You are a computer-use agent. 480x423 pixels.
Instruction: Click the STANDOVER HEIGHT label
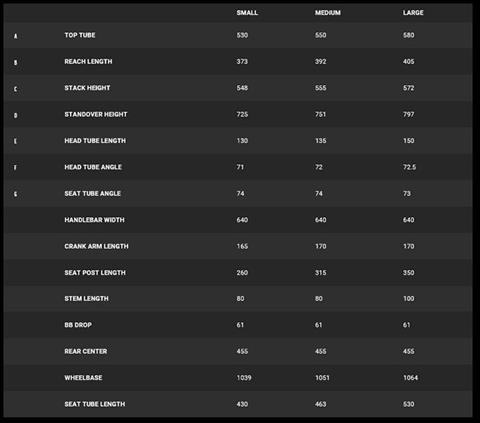[x=96, y=114]
